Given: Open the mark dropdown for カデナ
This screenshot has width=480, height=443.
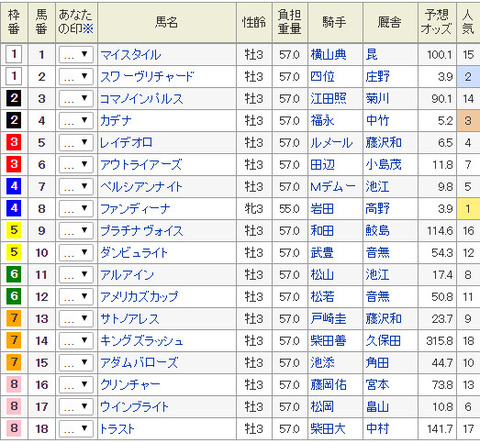Looking at the screenshot, I should click(76, 120).
